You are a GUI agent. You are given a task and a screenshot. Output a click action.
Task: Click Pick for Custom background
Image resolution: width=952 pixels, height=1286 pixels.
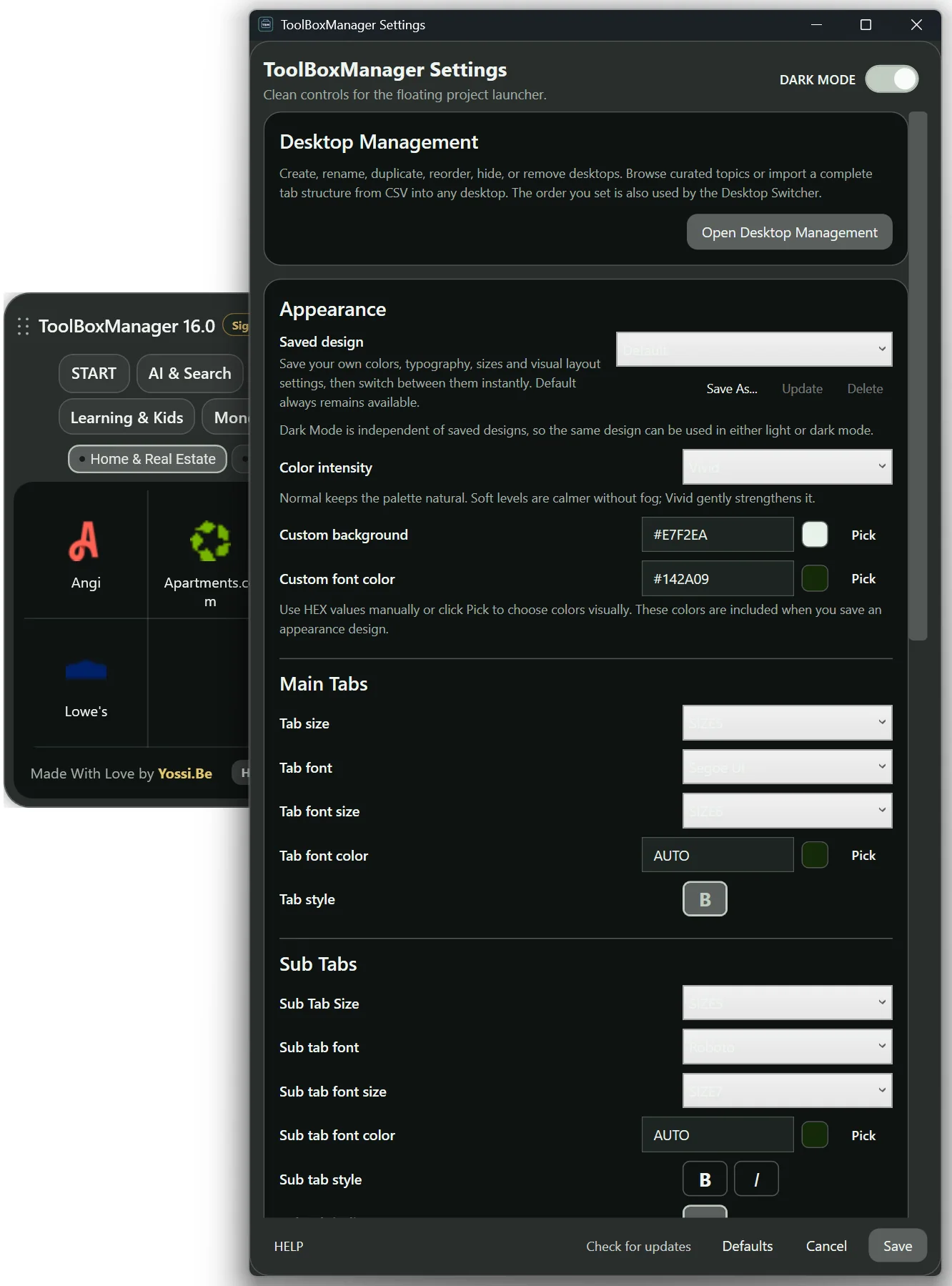(863, 535)
